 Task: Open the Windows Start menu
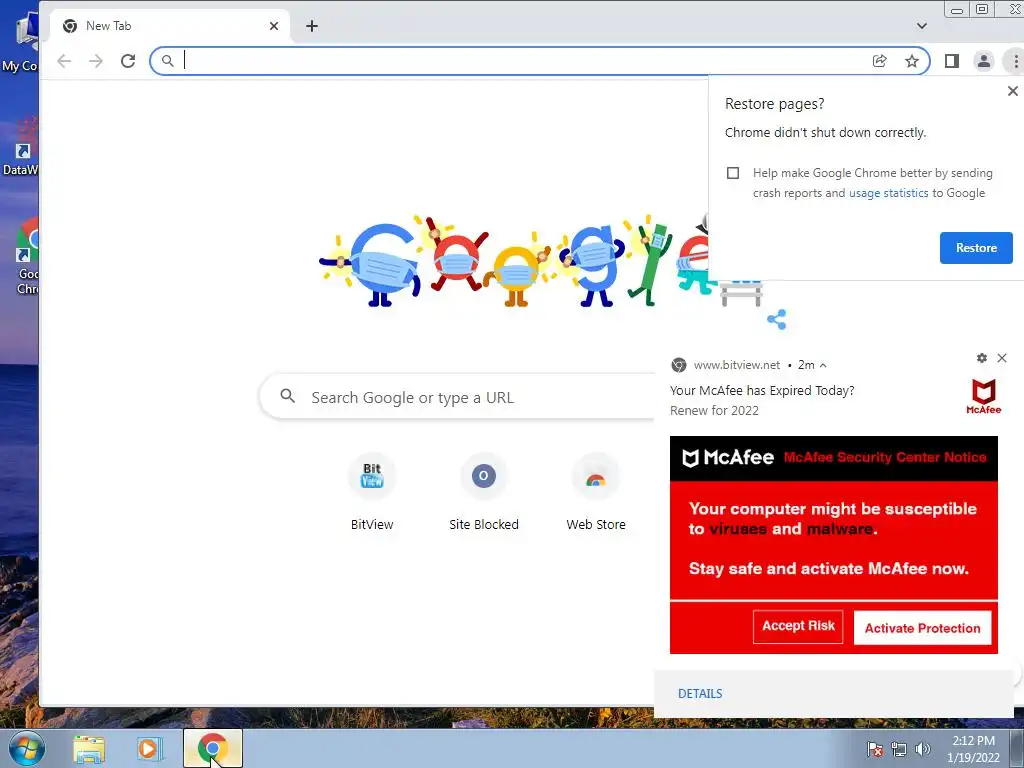27,748
